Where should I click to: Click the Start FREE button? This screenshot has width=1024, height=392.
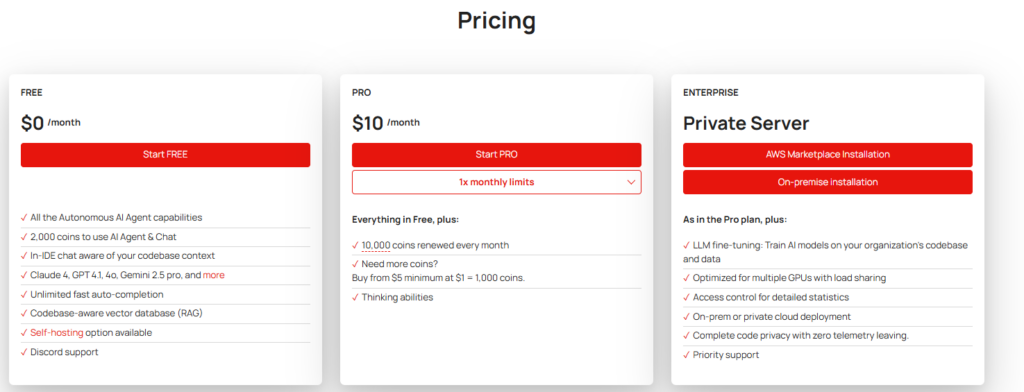165,155
